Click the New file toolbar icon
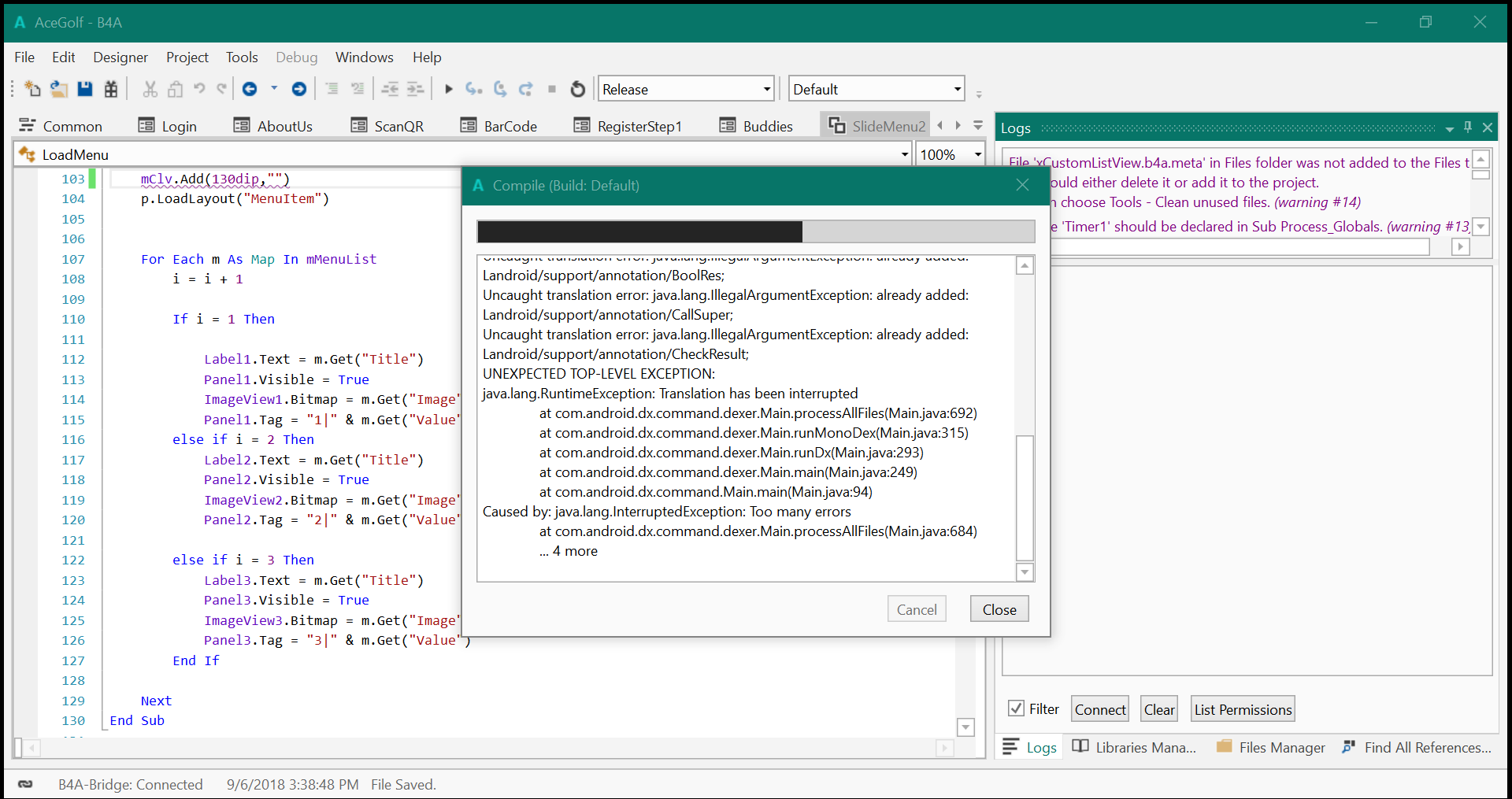The width and height of the screenshot is (1512, 799). coord(32,89)
